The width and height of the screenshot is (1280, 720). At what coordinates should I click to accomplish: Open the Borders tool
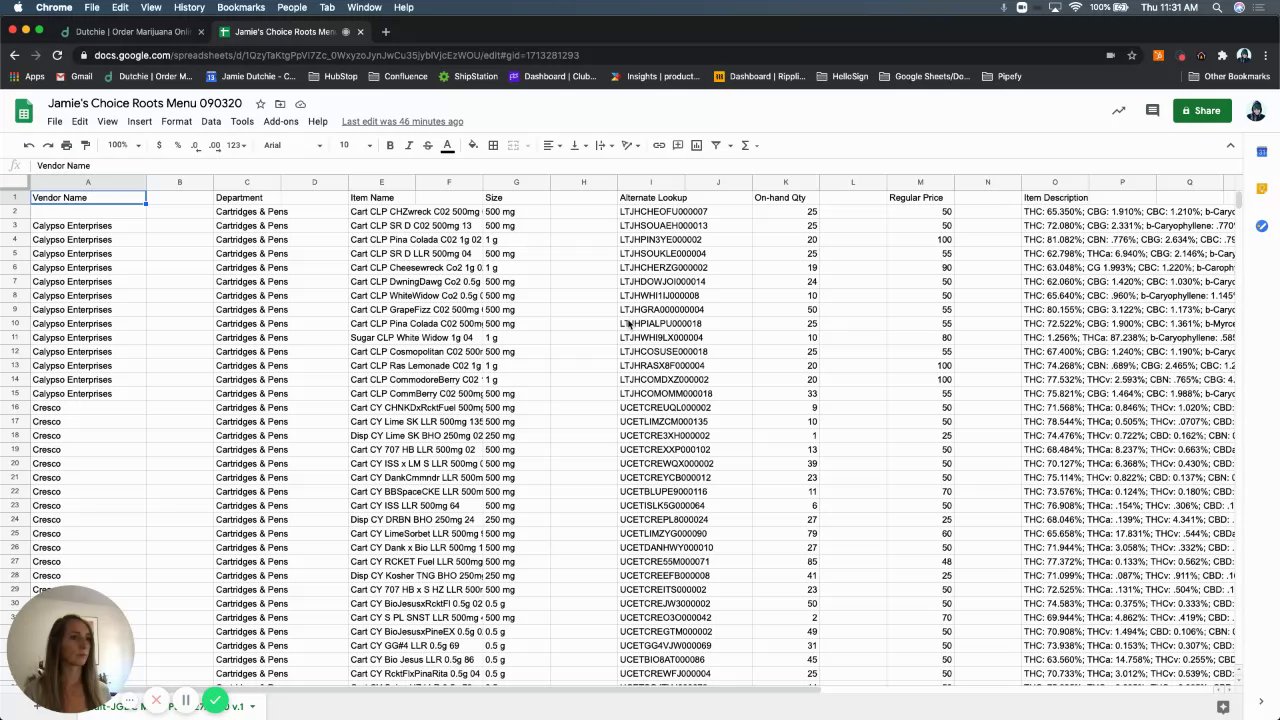click(493, 145)
